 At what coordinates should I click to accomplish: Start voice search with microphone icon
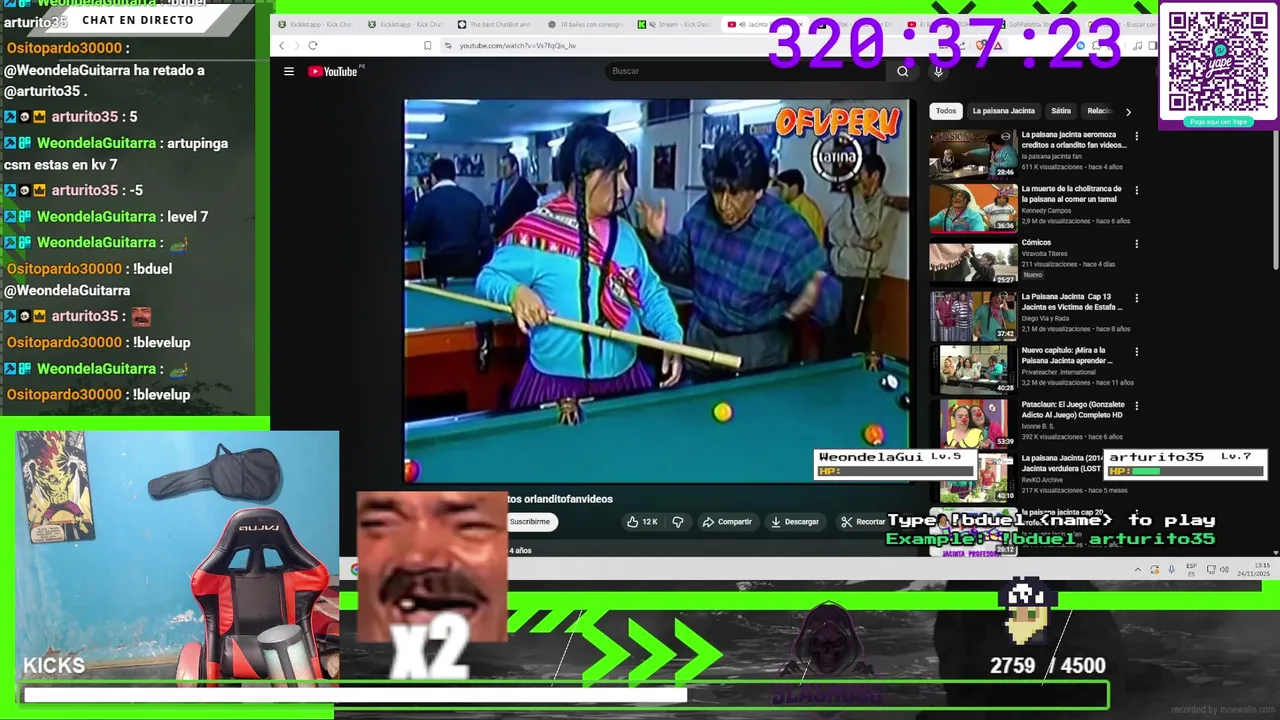(x=938, y=71)
